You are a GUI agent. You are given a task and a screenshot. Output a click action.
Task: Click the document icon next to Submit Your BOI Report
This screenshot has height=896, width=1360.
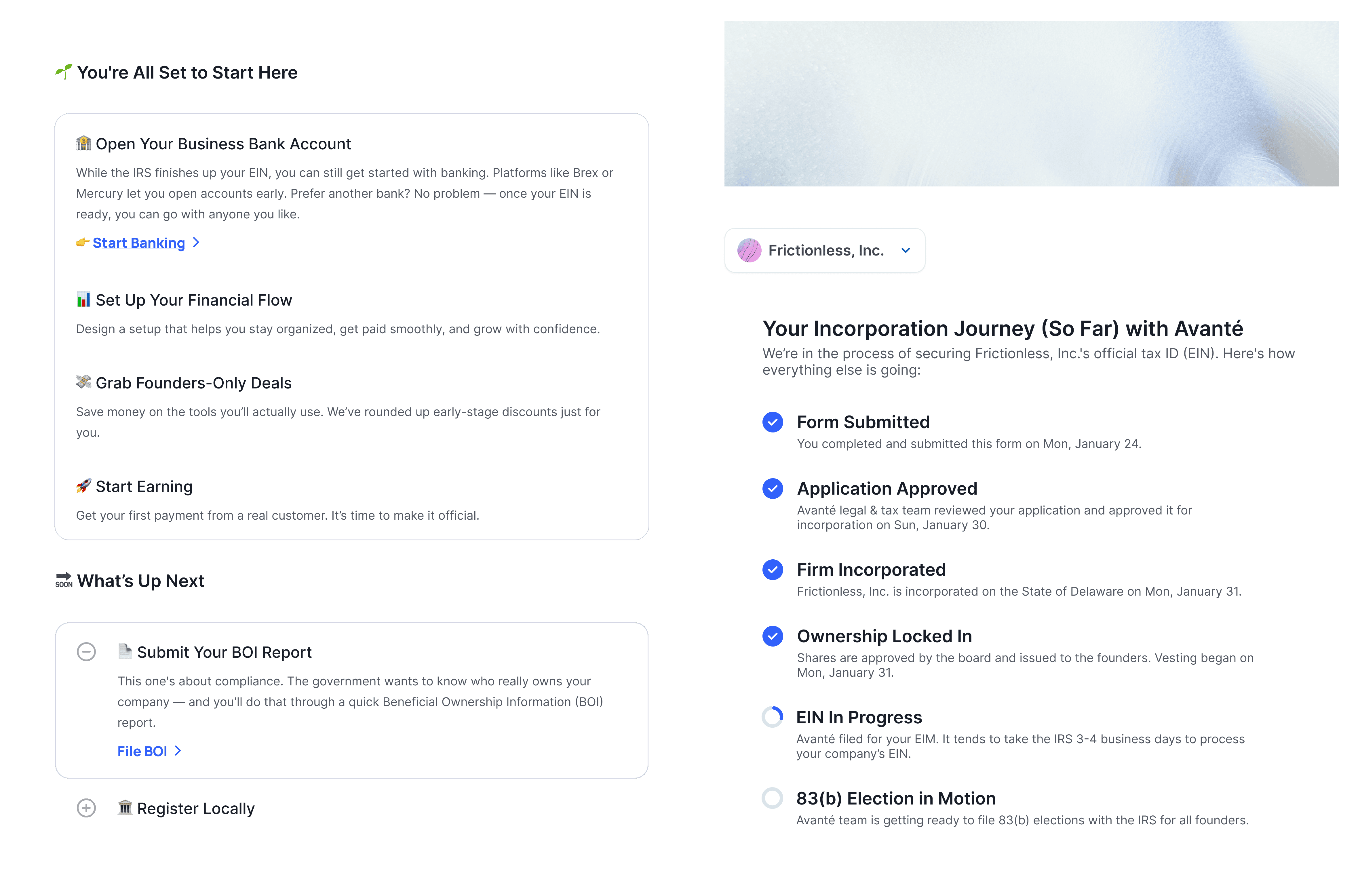125,651
